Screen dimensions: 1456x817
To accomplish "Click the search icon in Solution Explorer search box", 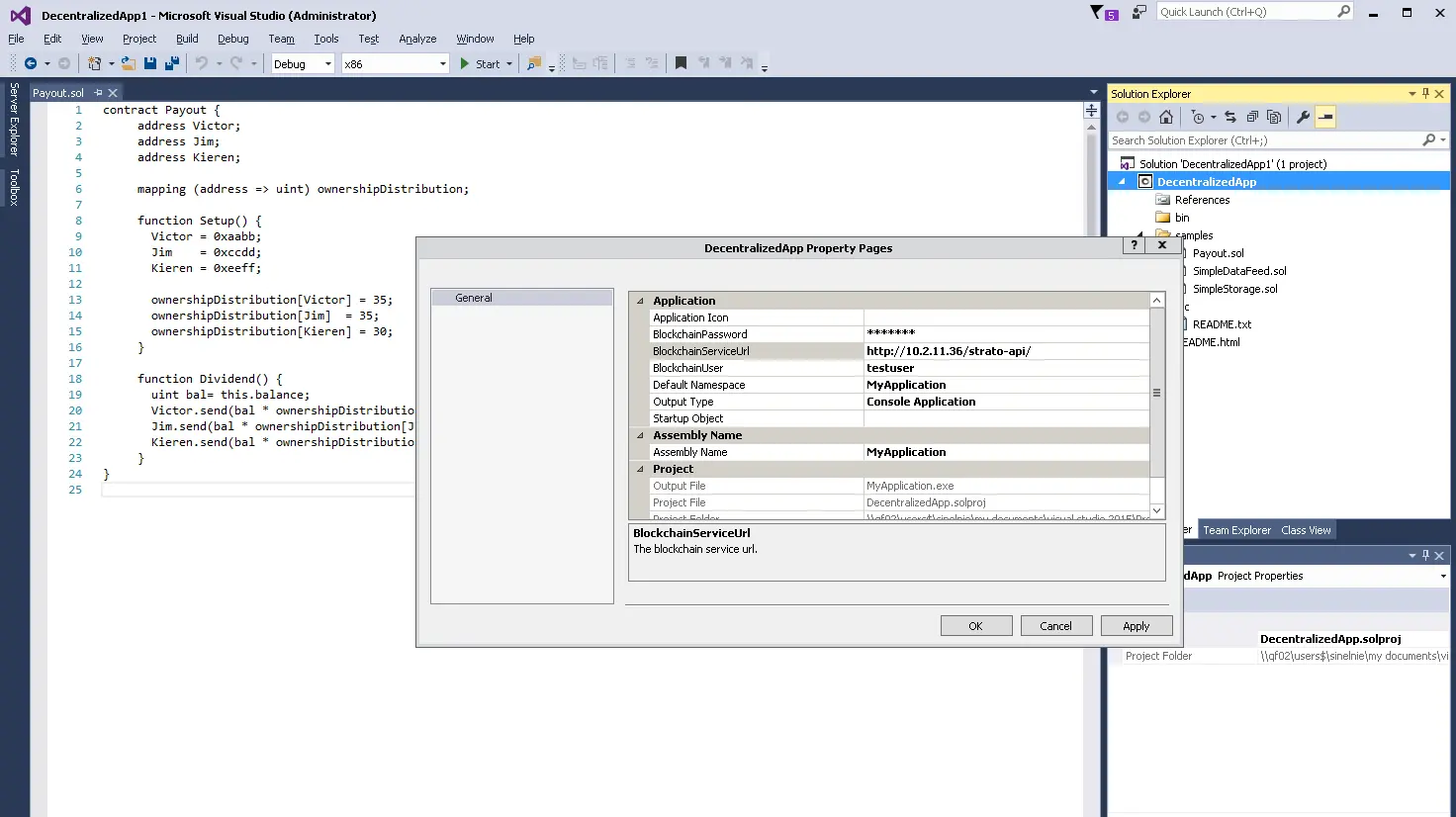I will click(x=1428, y=140).
